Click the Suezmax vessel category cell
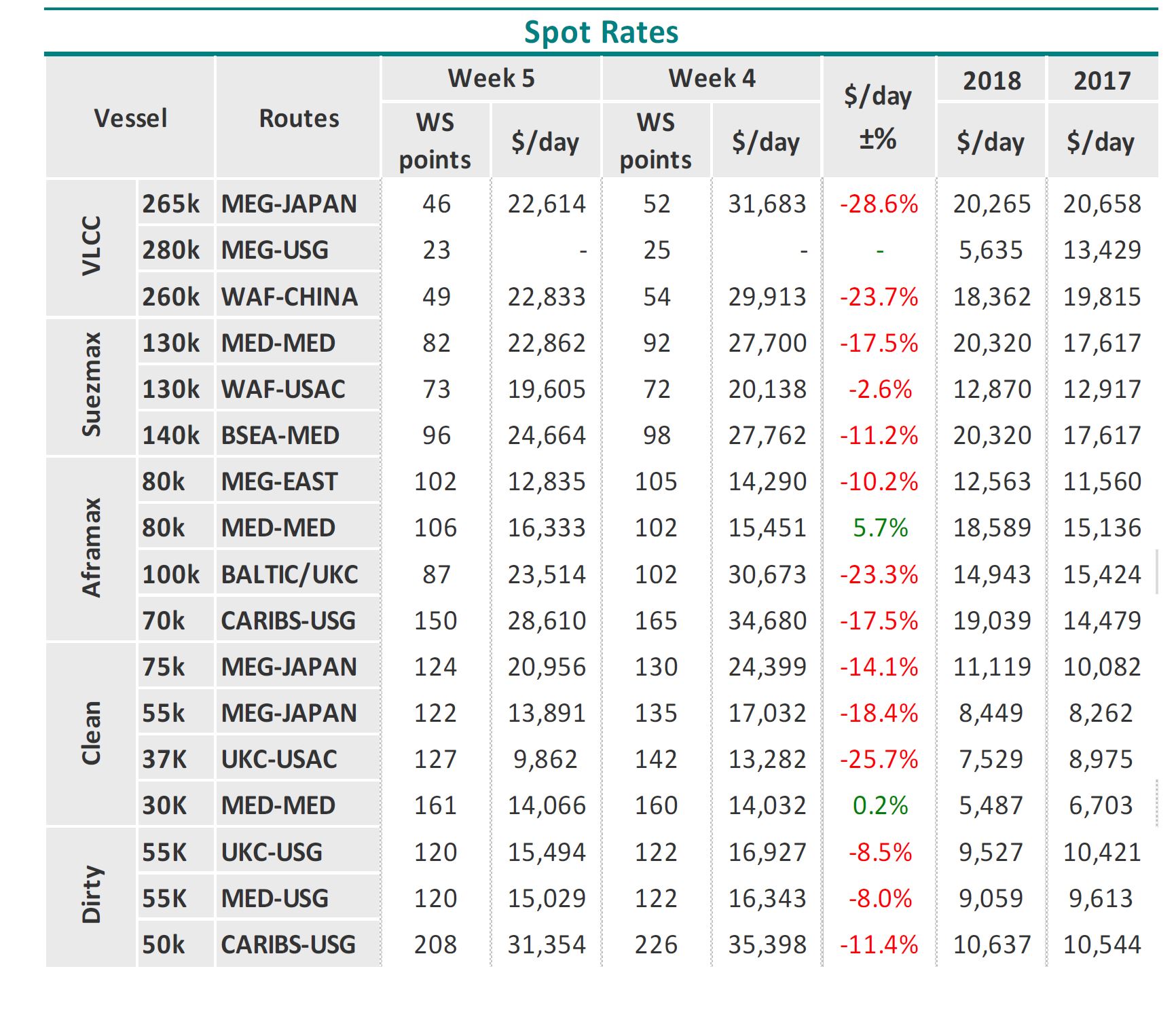1176x1009 pixels. pyautogui.click(x=91, y=386)
